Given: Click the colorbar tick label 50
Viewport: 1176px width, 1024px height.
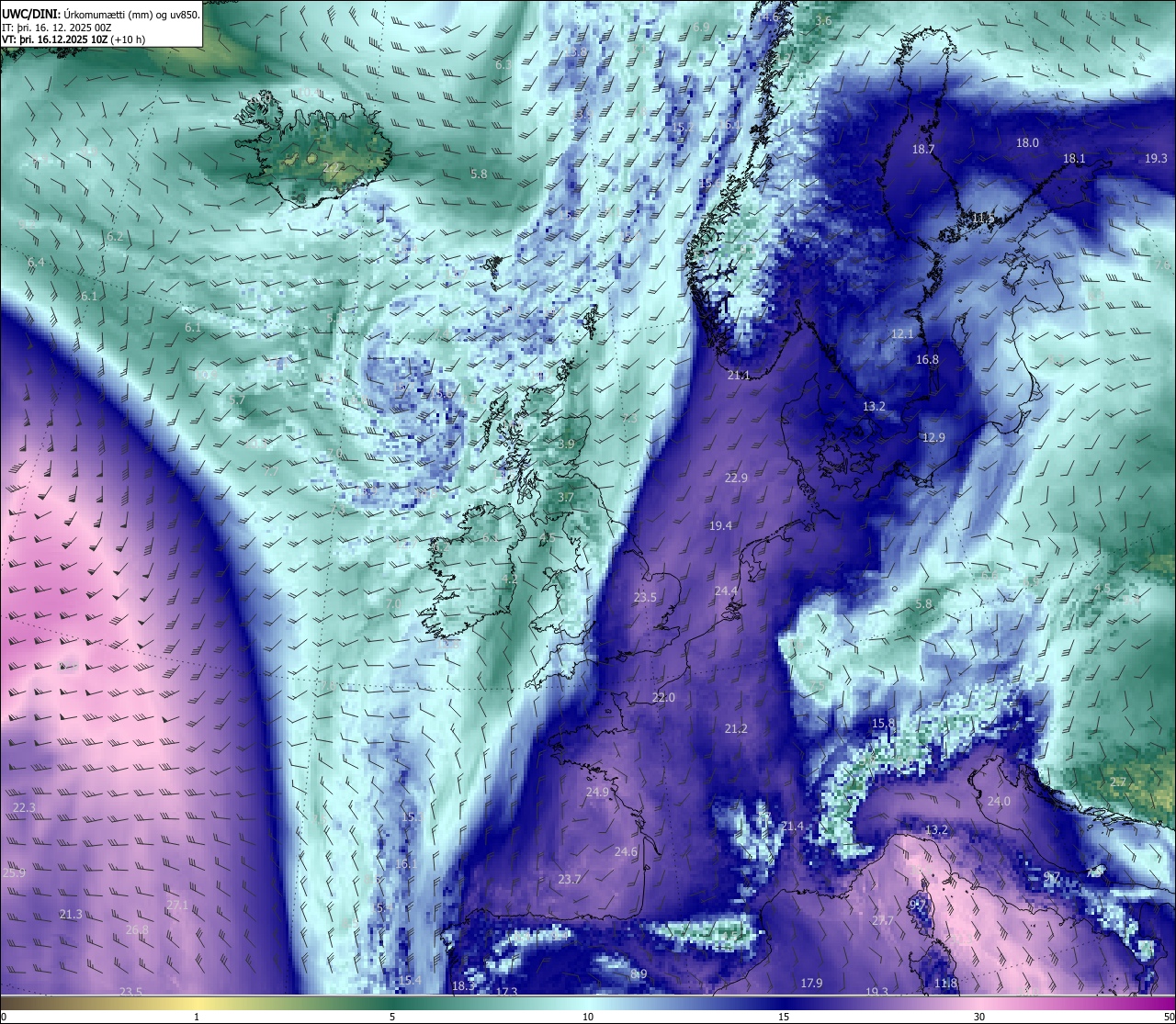Looking at the screenshot, I should 1168,1017.
